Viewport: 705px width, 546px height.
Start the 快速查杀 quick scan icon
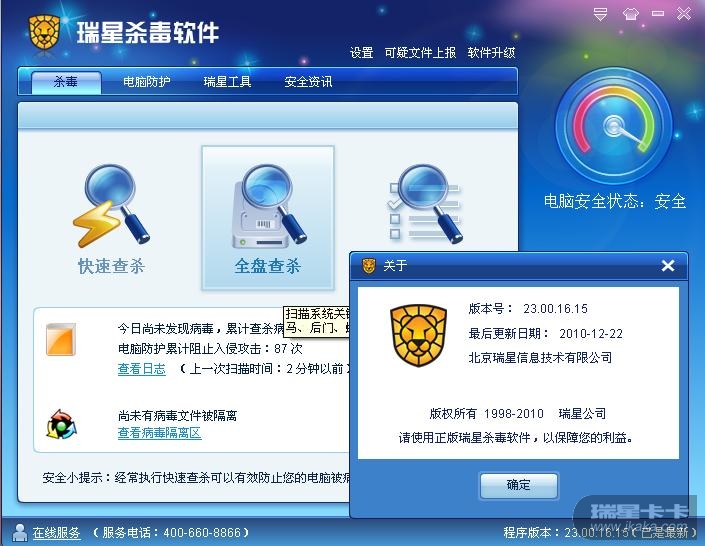coord(111,207)
